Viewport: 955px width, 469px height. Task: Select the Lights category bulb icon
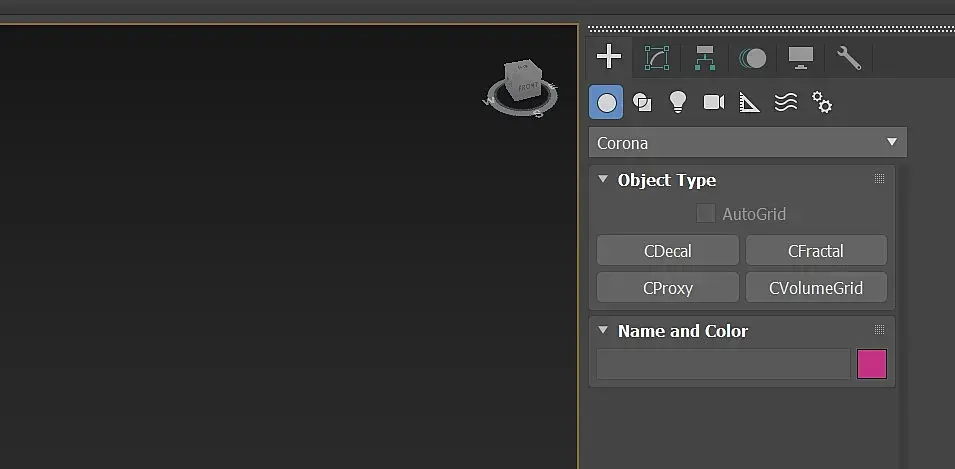pyautogui.click(x=677, y=102)
